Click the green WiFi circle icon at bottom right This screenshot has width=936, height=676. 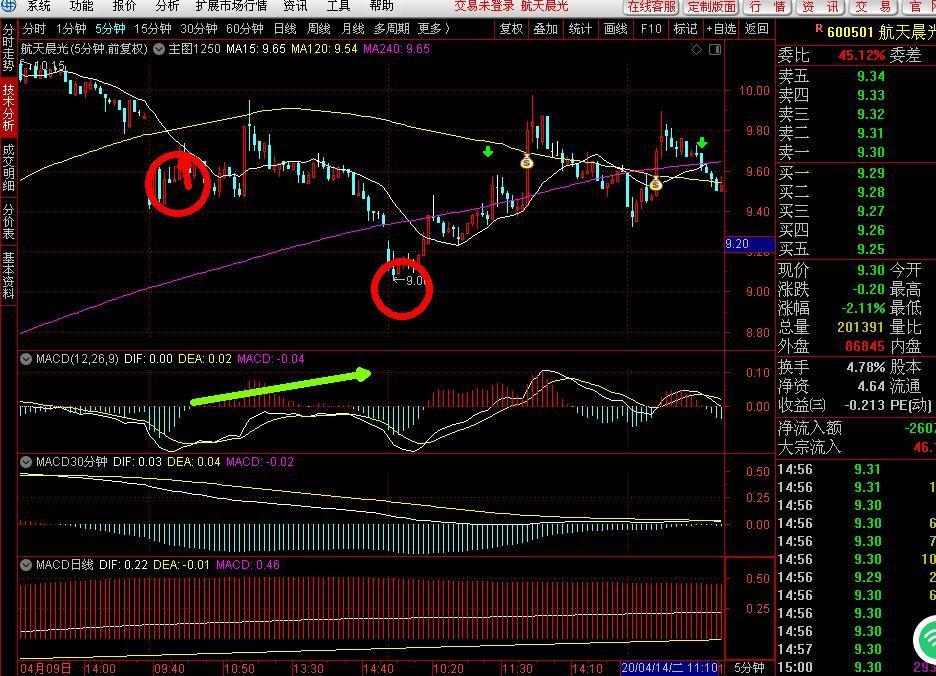click(926, 639)
